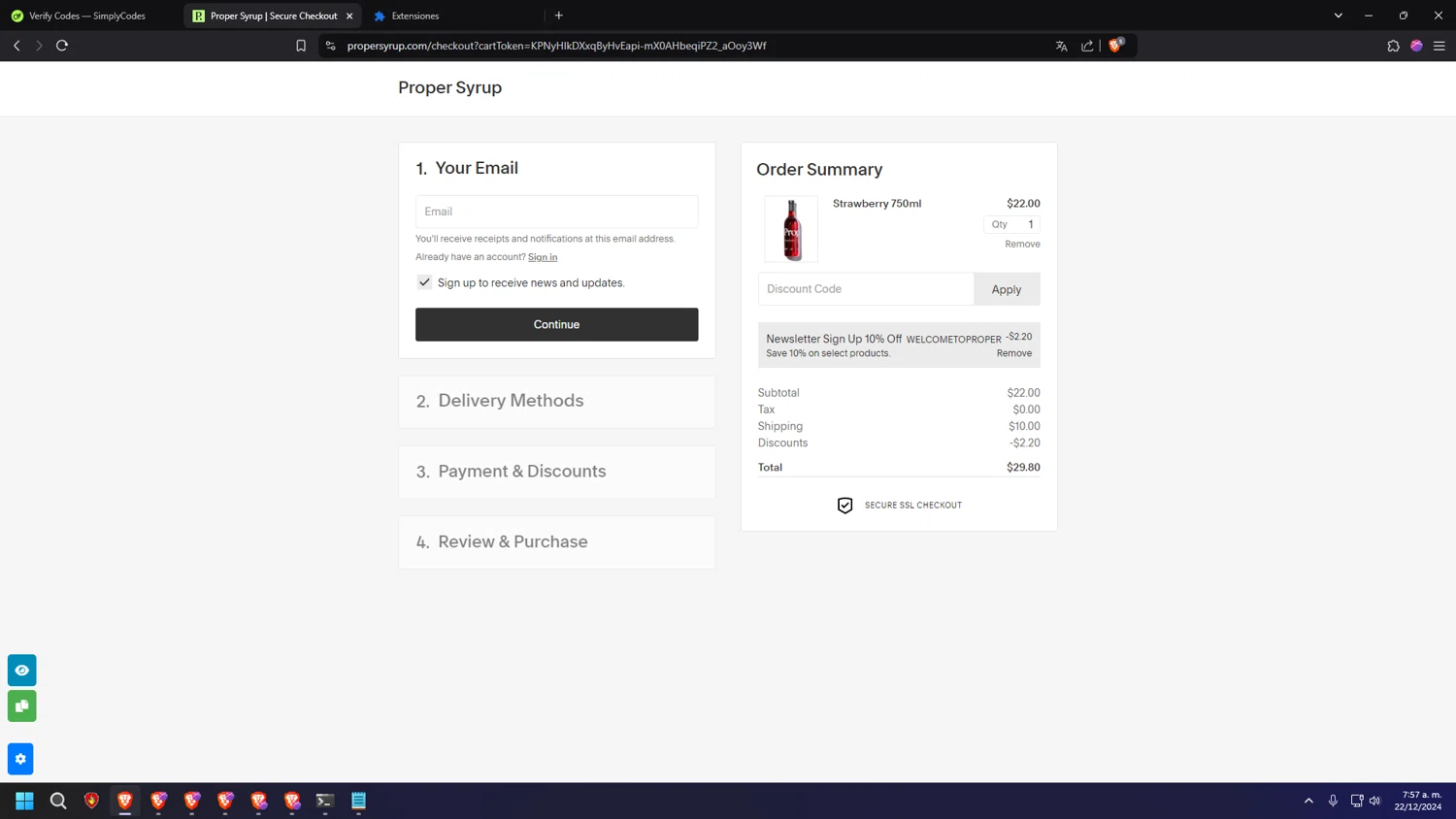The height and width of the screenshot is (819, 1456).
Task: Switch to Verify Codes SimplyCodes tab
Action: pos(87,16)
